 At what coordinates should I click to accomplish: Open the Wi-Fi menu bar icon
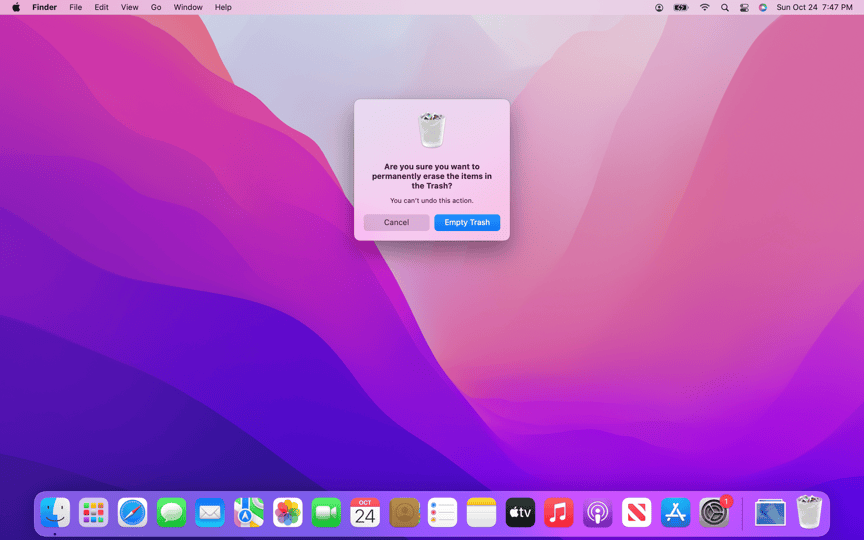coord(705,8)
